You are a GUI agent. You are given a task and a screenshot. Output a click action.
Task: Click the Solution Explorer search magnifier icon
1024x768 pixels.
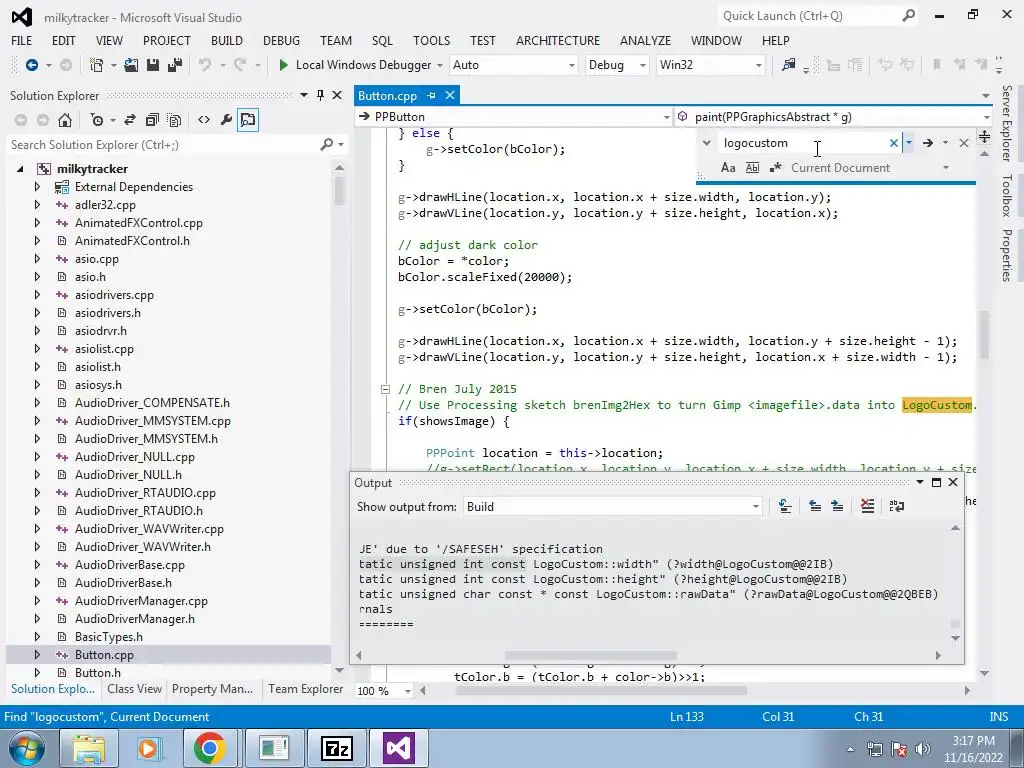[327, 144]
